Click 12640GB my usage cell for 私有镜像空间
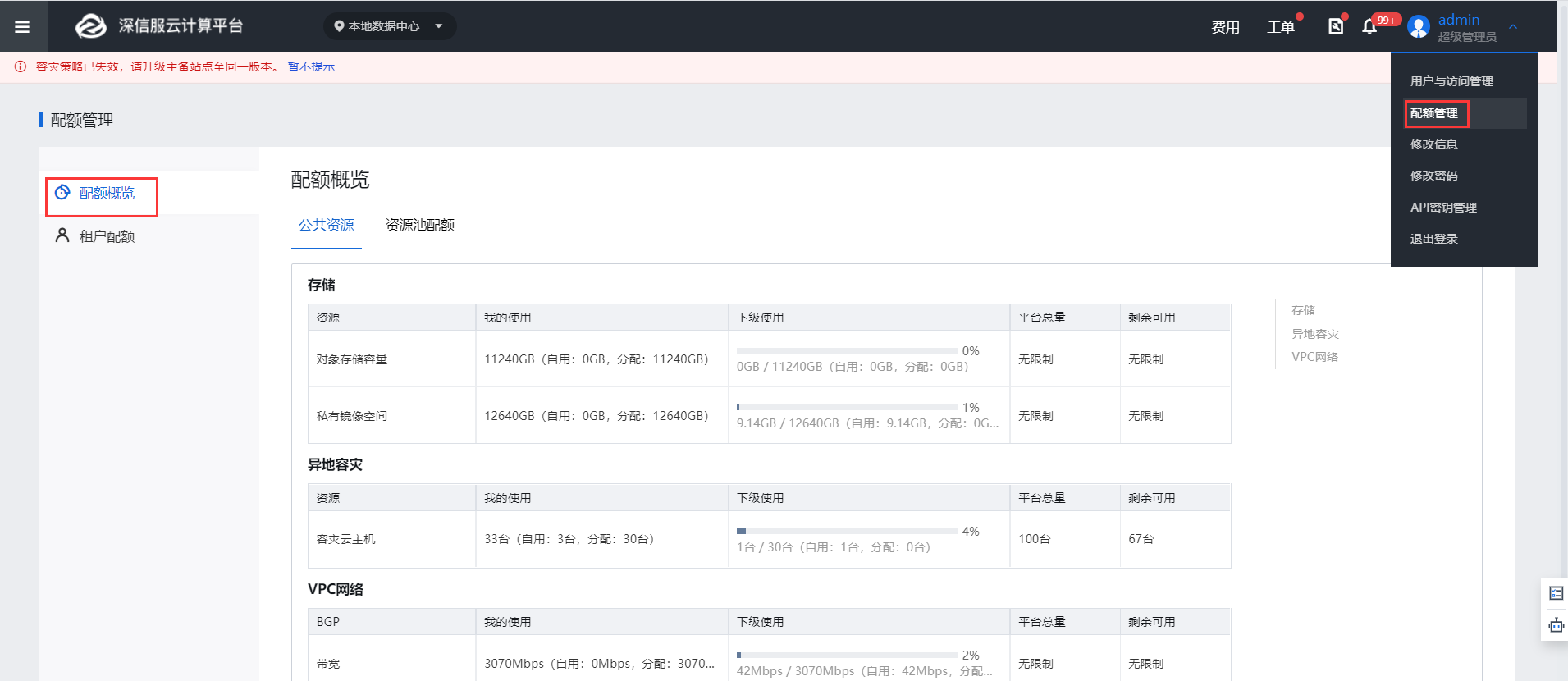This screenshot has width=1568, height=681. point(601,415)
